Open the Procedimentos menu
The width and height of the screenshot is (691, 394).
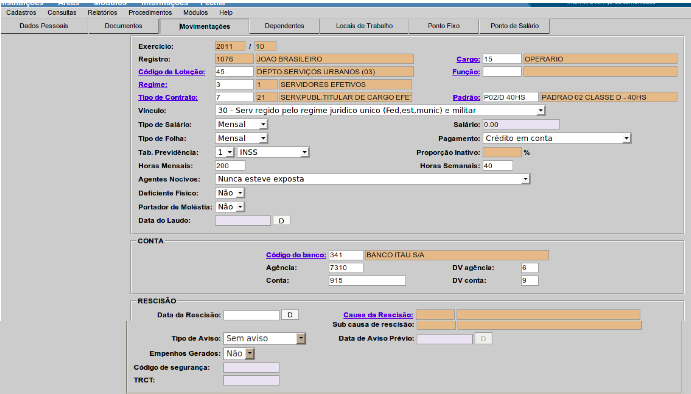click(150, 13)
